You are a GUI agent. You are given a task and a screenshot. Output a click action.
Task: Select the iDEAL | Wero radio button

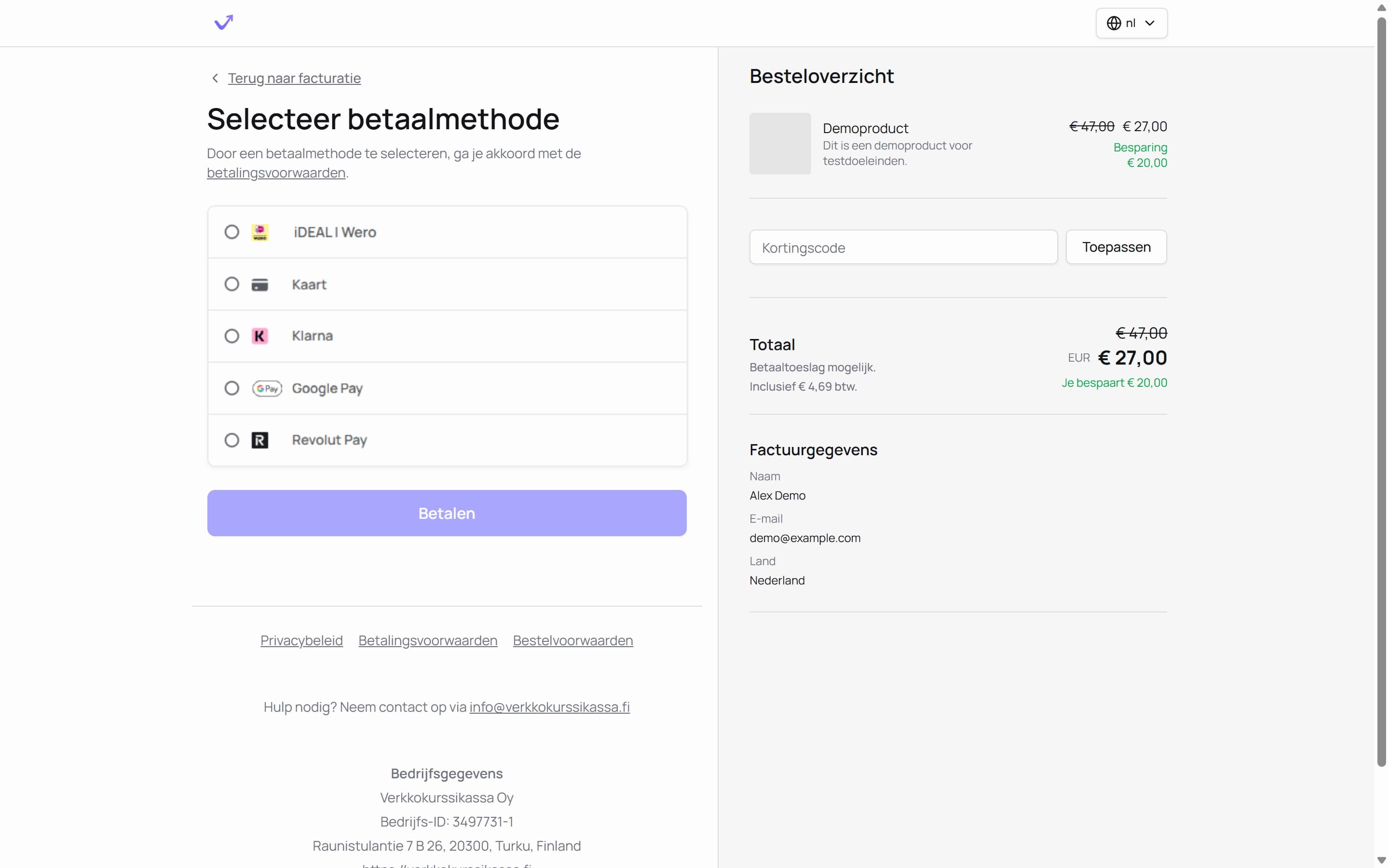coord(232,232)
